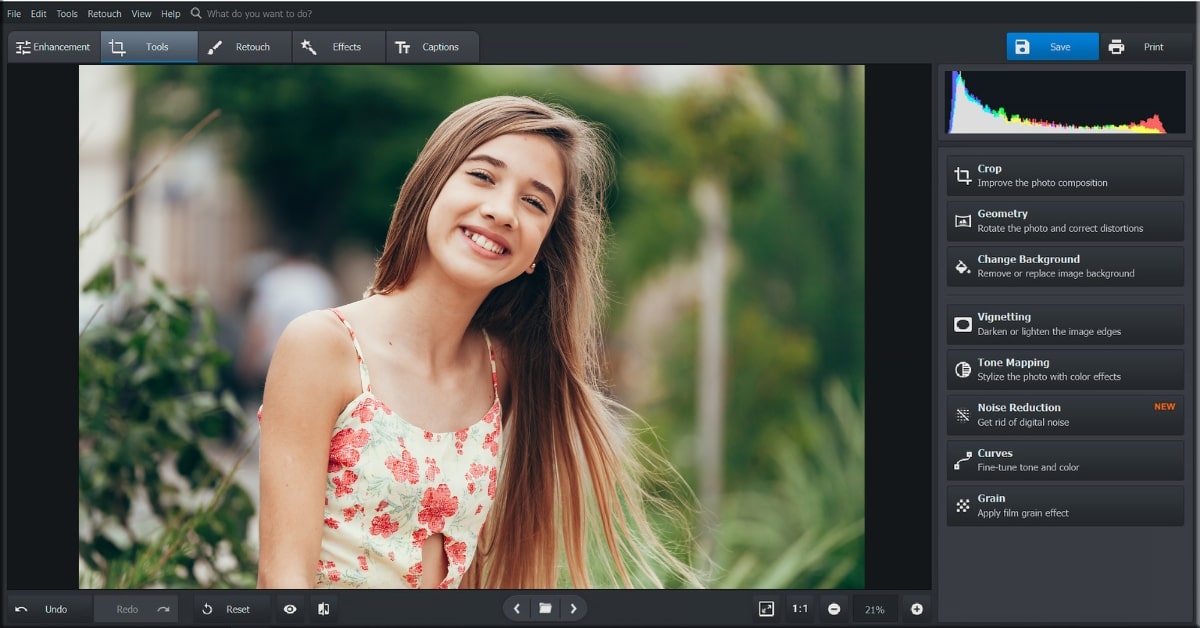Click the Undo button
Image resolution: width=1200 pixels, height=628 pixels.
[49, 609]
